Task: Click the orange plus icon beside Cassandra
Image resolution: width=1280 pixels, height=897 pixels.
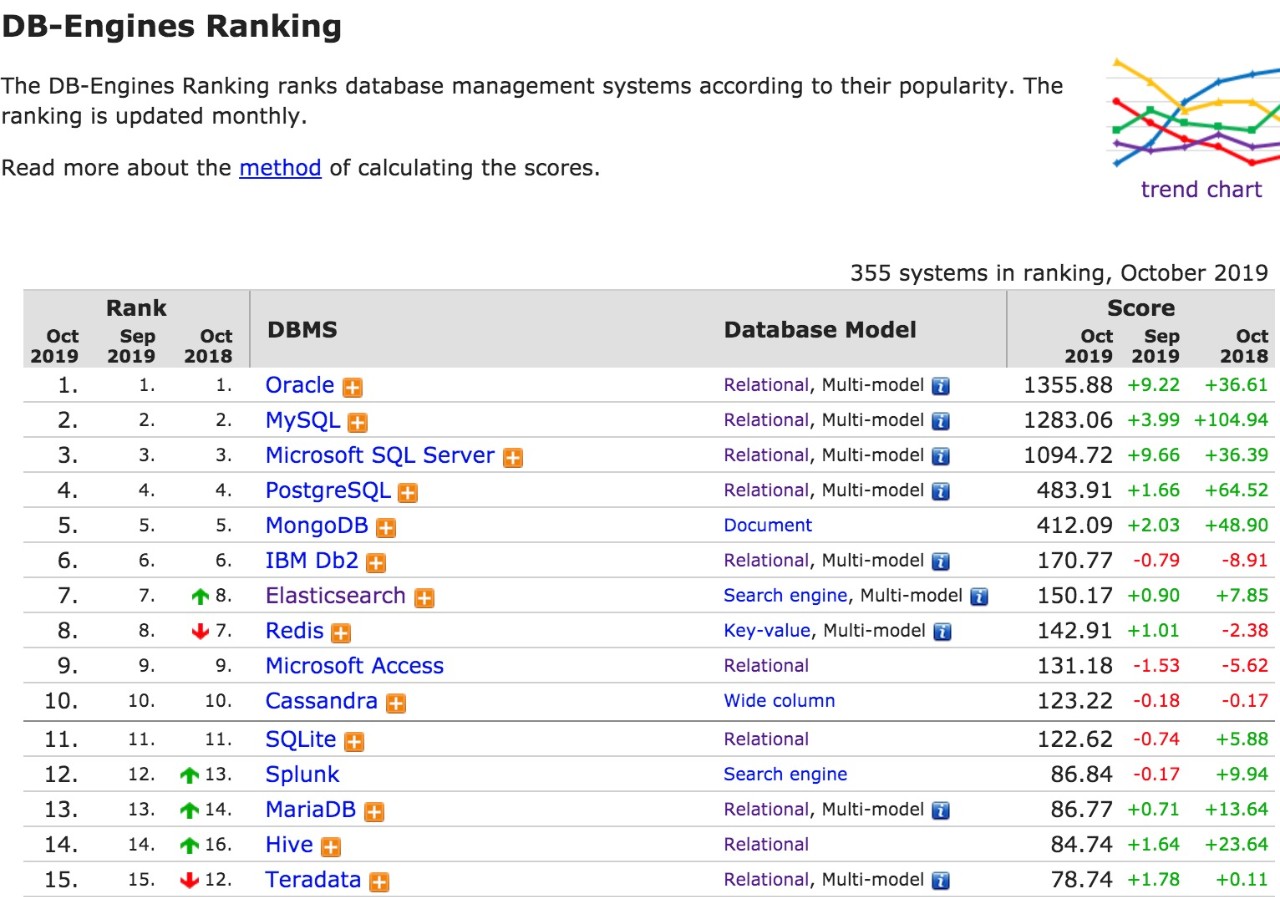Action: click(x=396, y=703)
